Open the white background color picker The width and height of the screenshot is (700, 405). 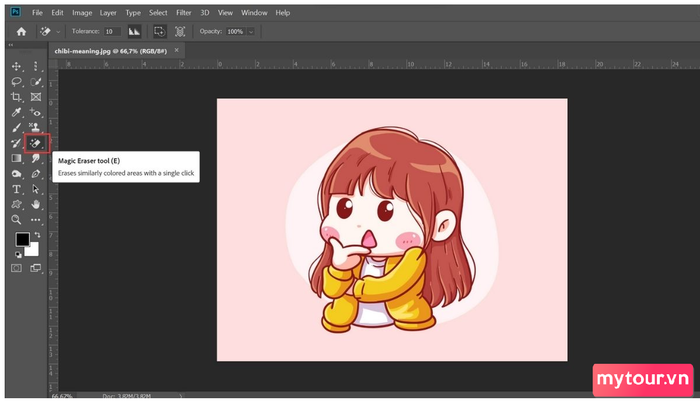point(33,251)
